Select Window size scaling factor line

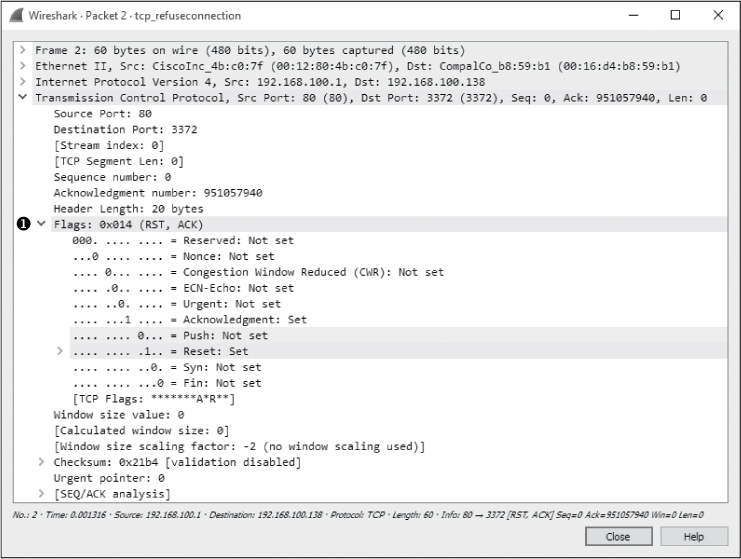coord(240,446)
